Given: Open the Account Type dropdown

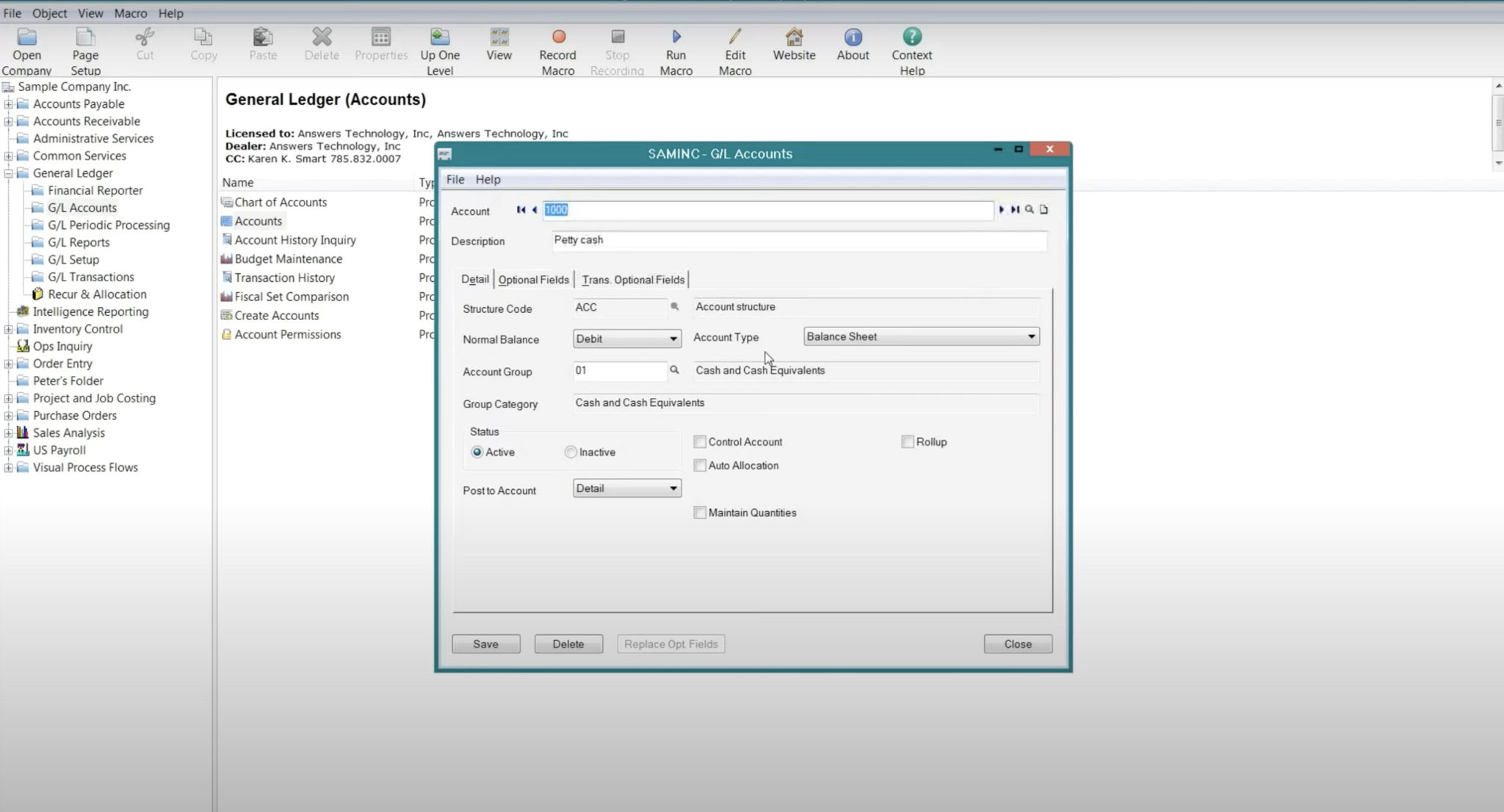Looking at the screenshot, I should pyautogui.click(x=1032, y=336).
